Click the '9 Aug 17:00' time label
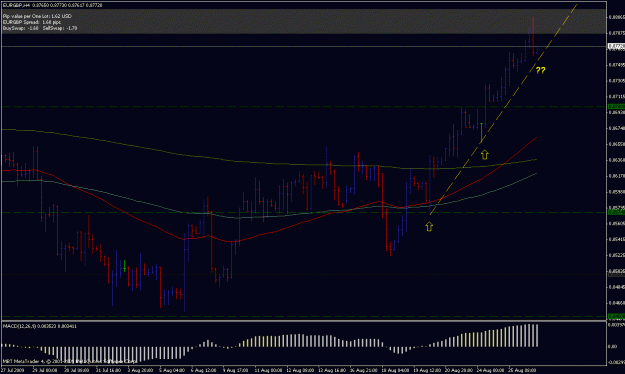625x374 pixels. pos(235,370)
